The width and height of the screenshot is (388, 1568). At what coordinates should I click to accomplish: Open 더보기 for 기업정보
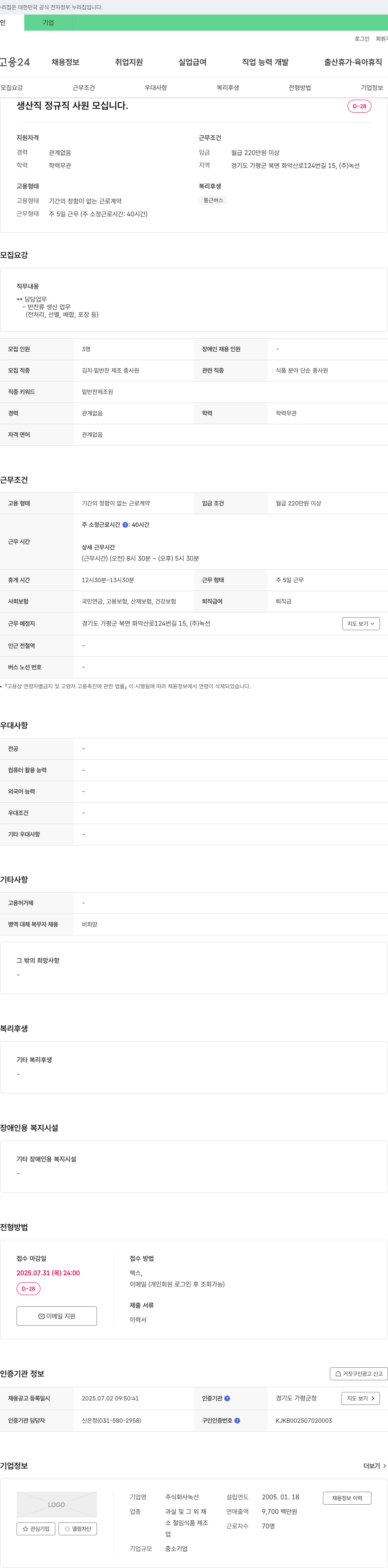click(x=375, y=1466)
